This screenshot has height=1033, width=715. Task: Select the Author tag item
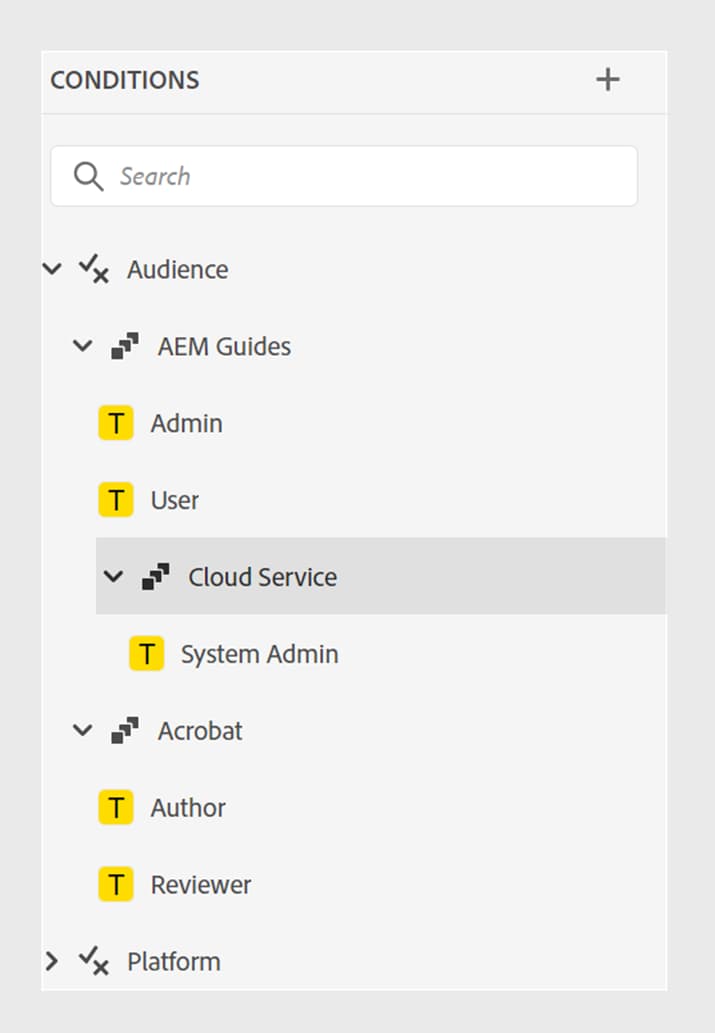188,807
